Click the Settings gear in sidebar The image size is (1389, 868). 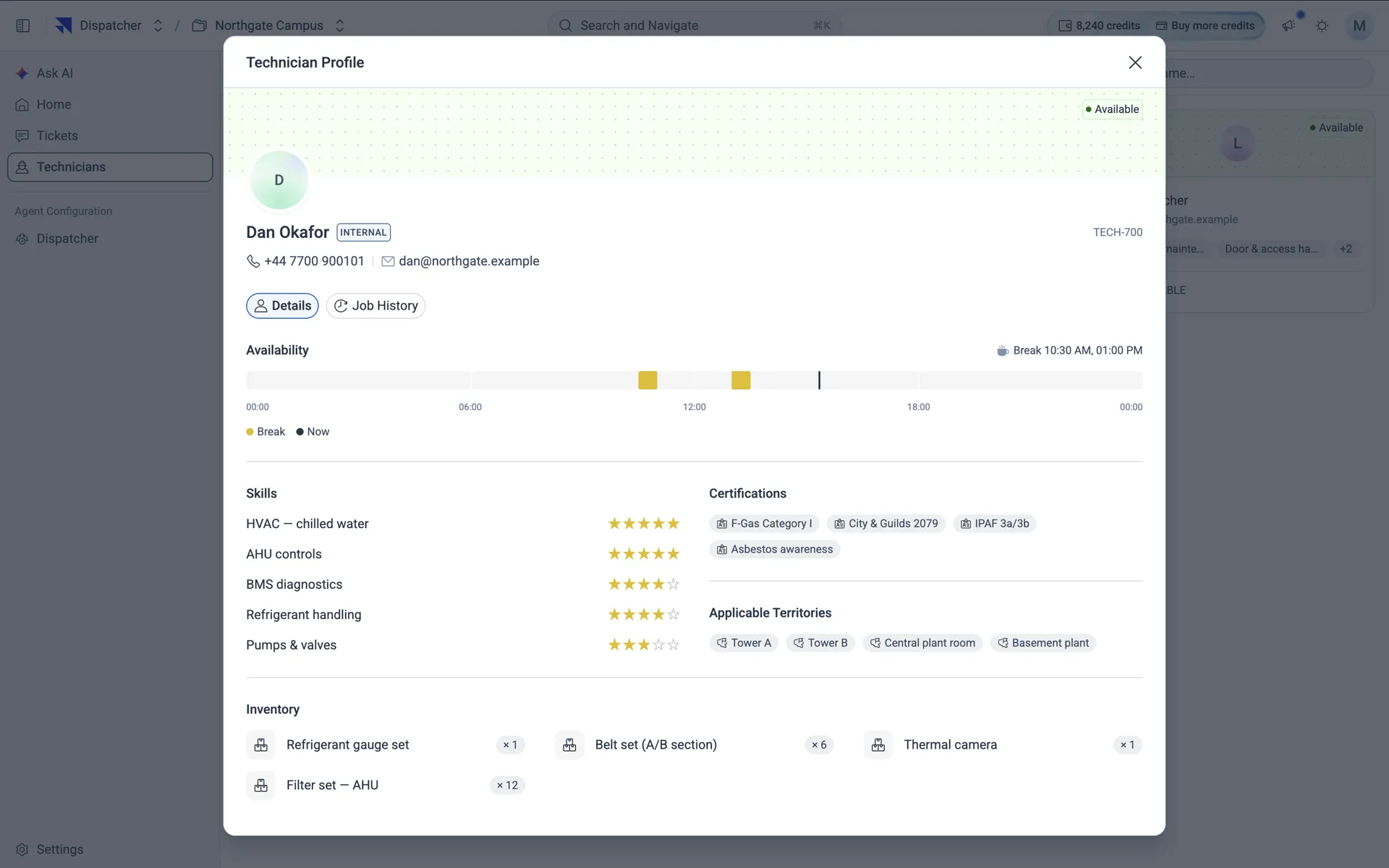[x=22, y=849]
